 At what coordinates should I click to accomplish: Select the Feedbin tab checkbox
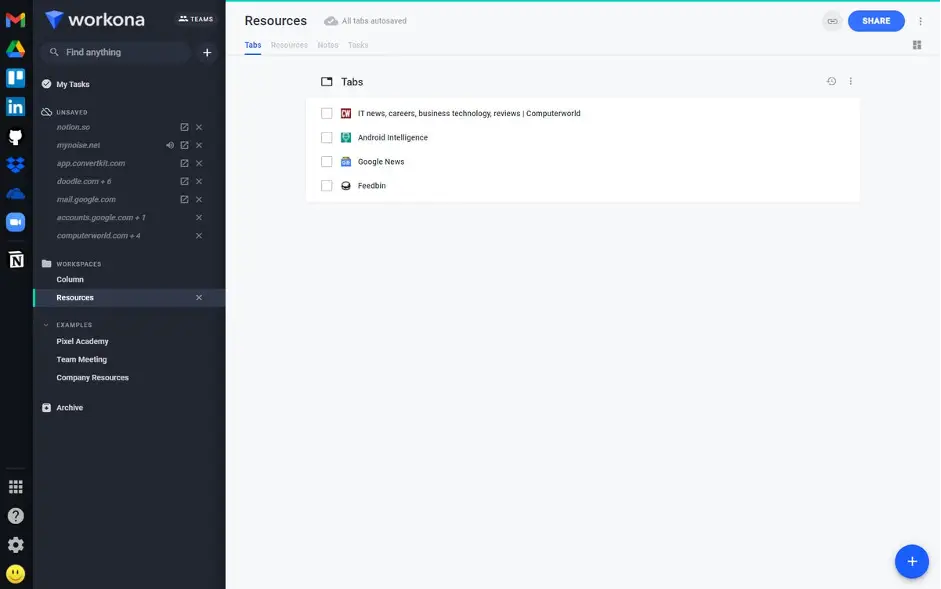click(326, 186)
